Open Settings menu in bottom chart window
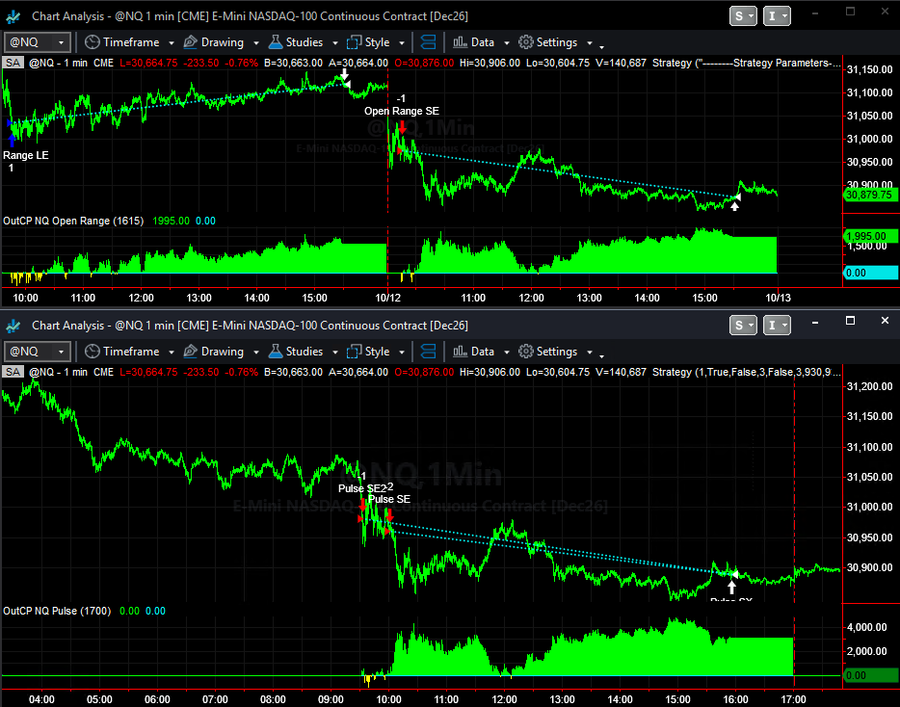This screenshot has height=707, width=900. pyautogui.click(x=555, y=352)
